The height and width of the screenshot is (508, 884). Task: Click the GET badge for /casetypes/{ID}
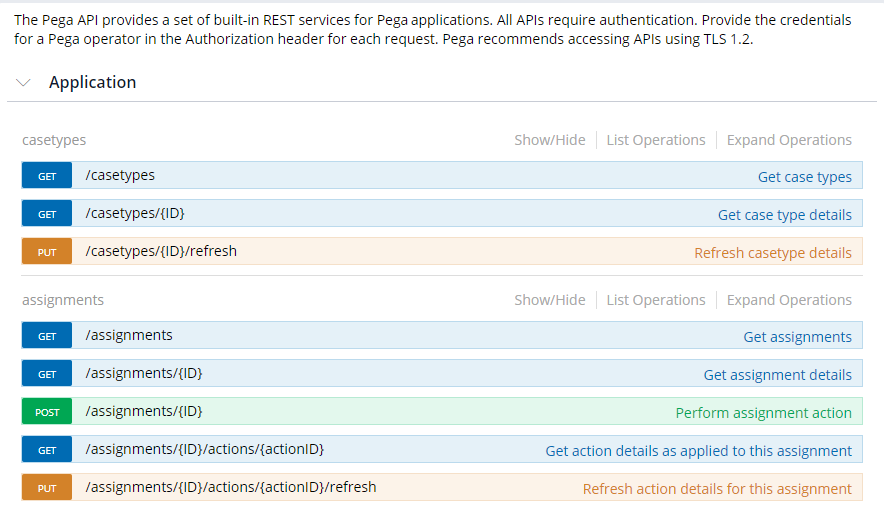click(x=47, y=214)
